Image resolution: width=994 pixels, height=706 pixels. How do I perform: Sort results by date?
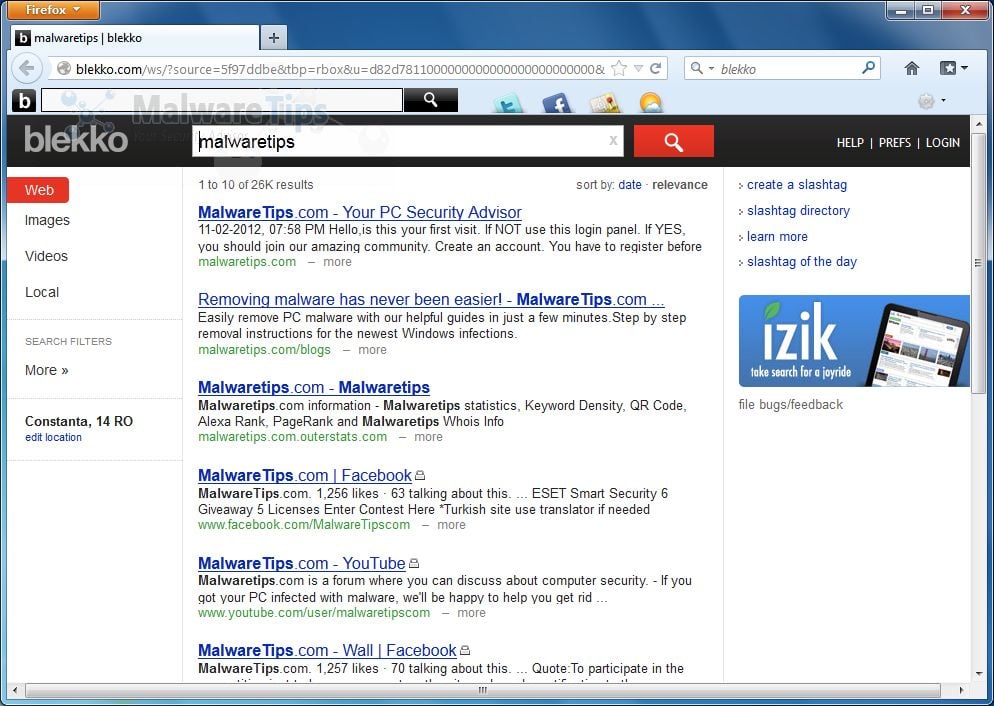(x=629, y=184)
